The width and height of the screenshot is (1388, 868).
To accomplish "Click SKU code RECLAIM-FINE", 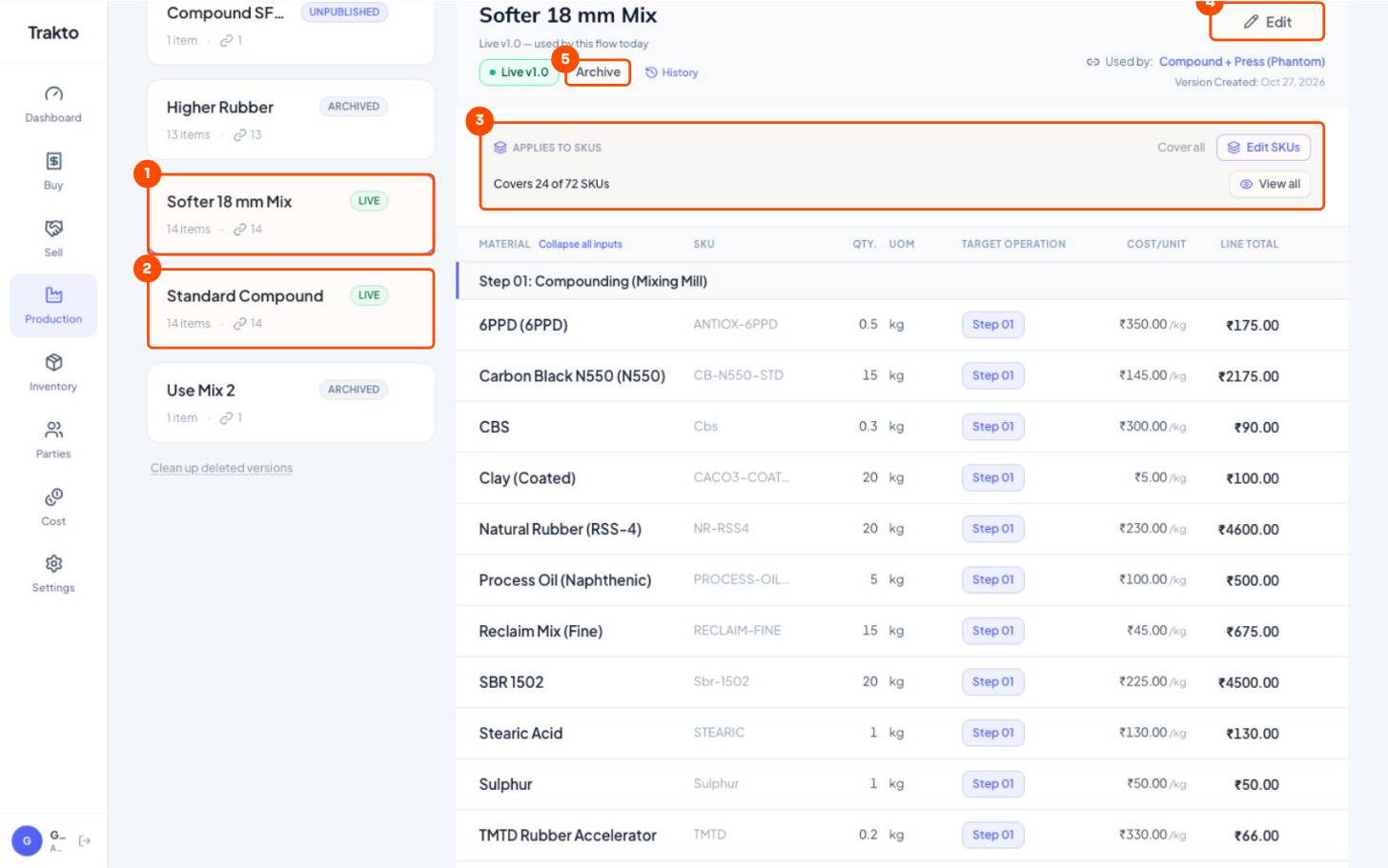I will (x=737, y=631).
